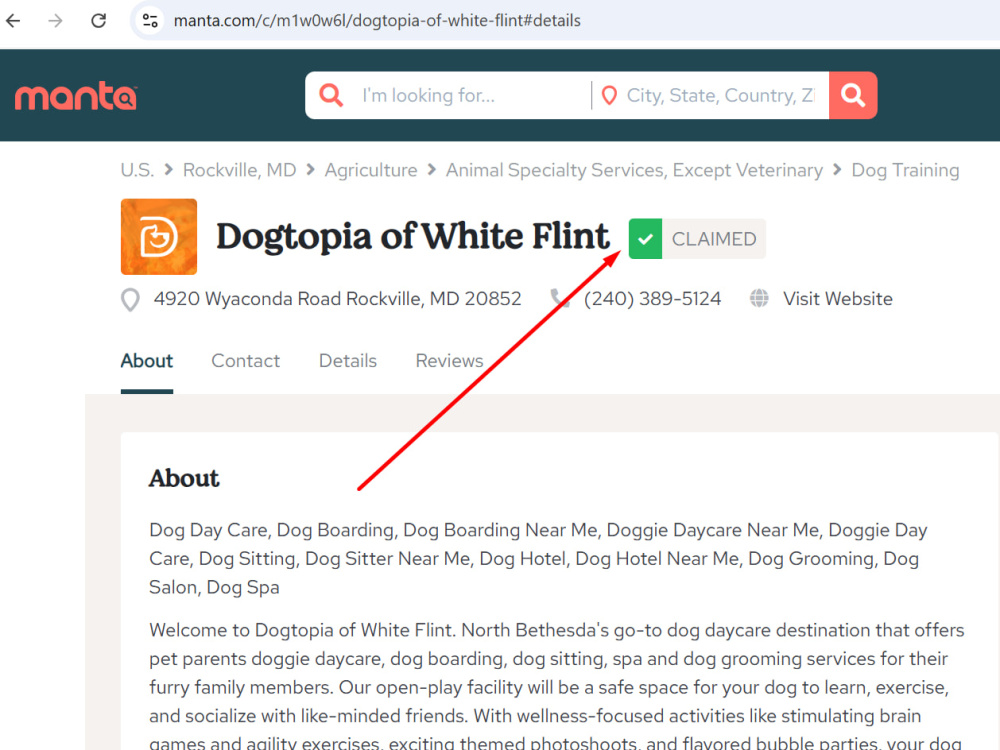This screenshot has width=1000, height=750.
Task: Click the red magnifier icon in search box
Action: [x=331, y=96]
